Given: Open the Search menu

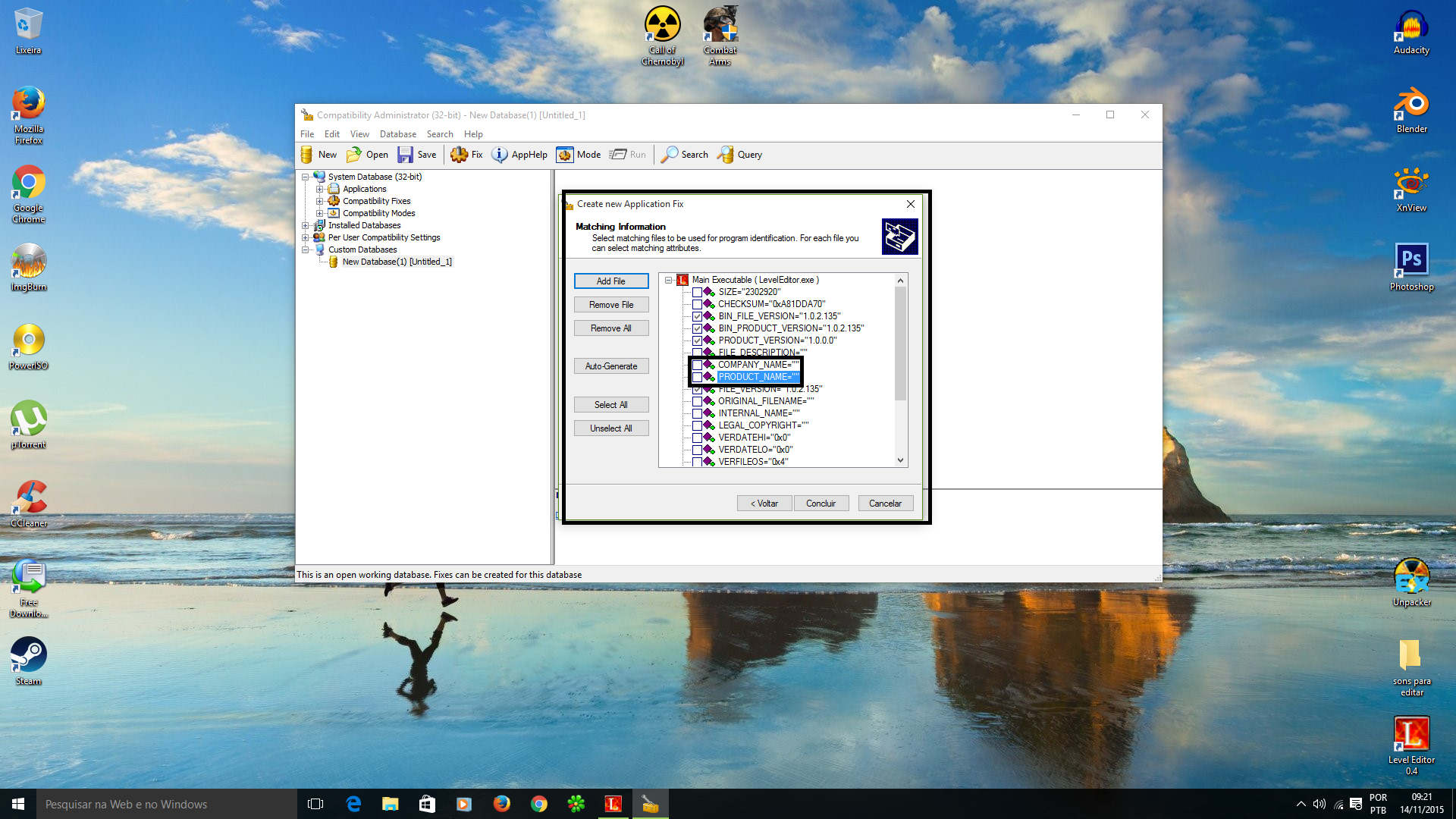Looking at the screenshot, I should 440,134.
